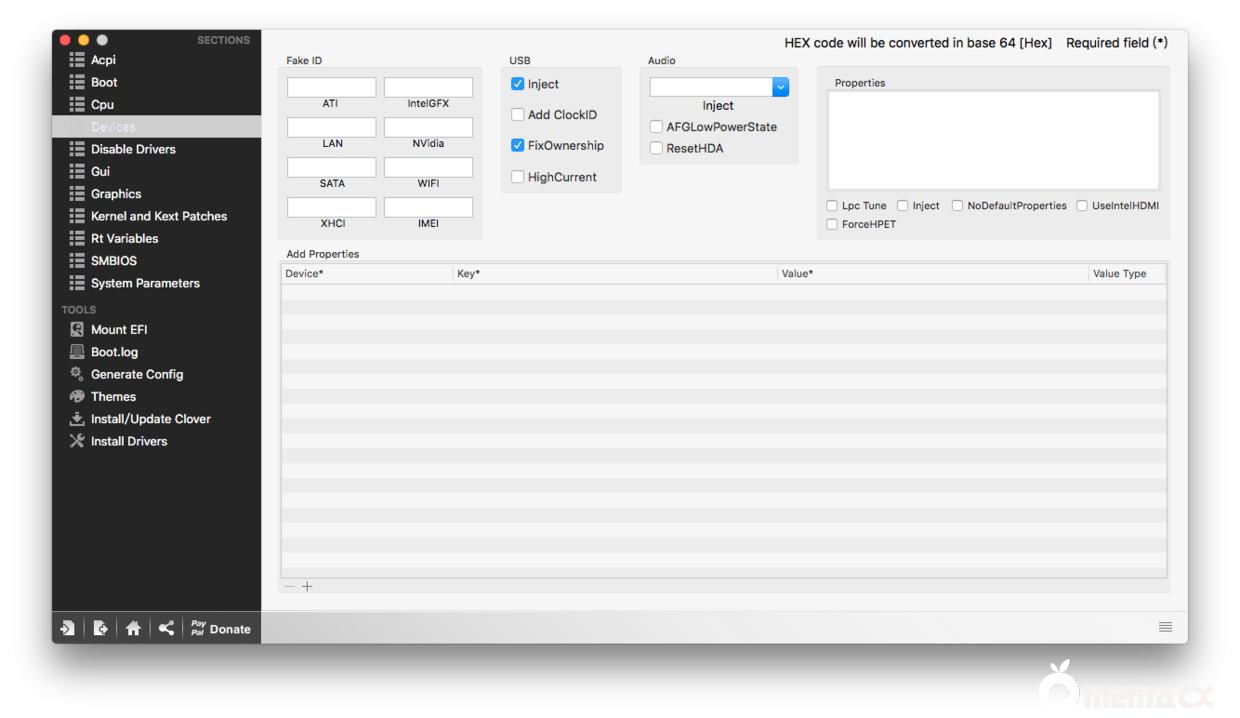This screenshot has height=718, width=1240.
Task: Select the SMBIOS section
Action: coord(113,261)
